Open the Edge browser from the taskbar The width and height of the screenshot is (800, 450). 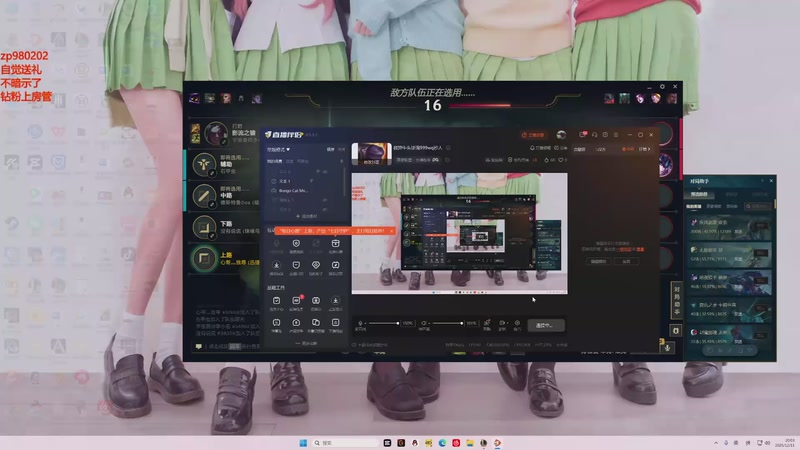coord(442,443)
